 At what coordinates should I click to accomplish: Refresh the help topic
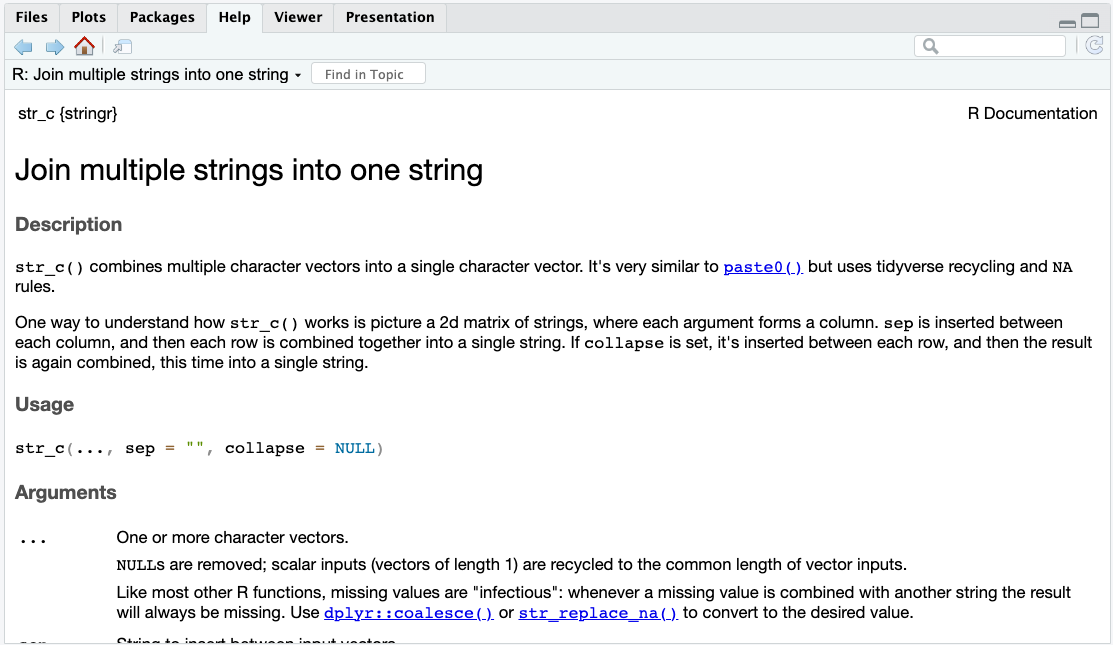[1094, 46]
